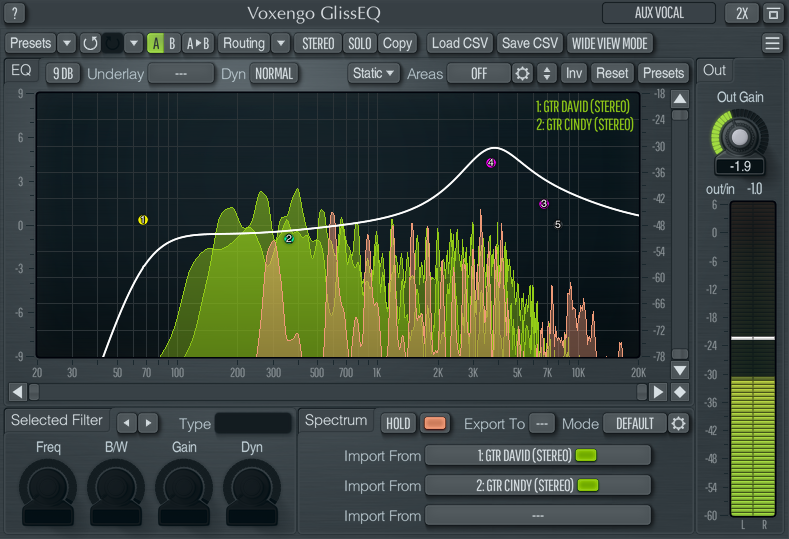Toggle WIDE VIEW MODE
This screenshot has width=789, height=539.
[609, 43]
